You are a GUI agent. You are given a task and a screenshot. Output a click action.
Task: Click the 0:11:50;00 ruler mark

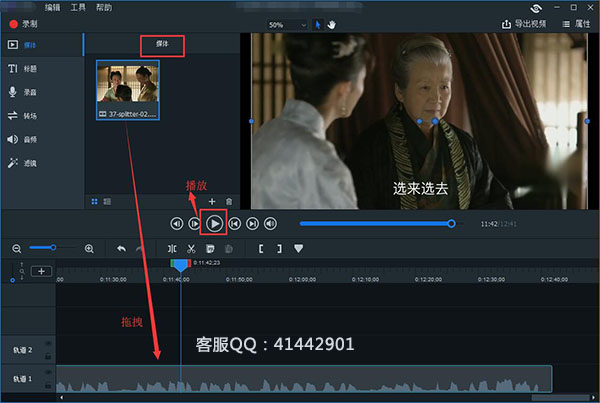239,279
